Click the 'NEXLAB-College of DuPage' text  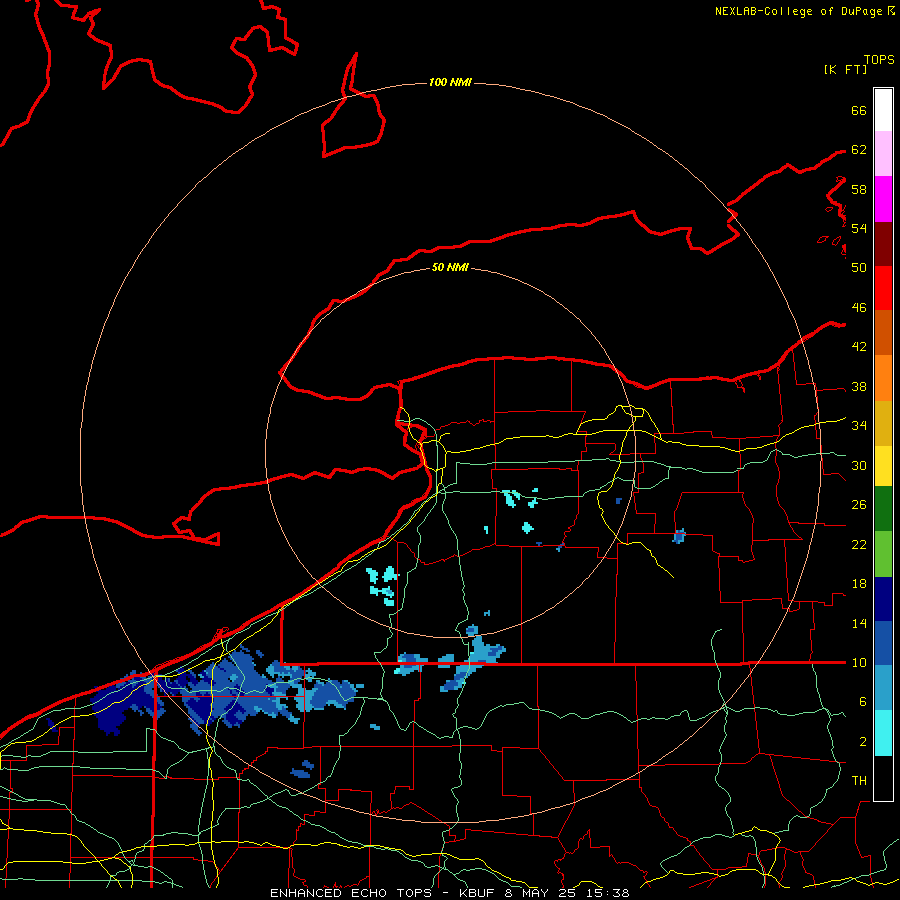tap(798, 11)
